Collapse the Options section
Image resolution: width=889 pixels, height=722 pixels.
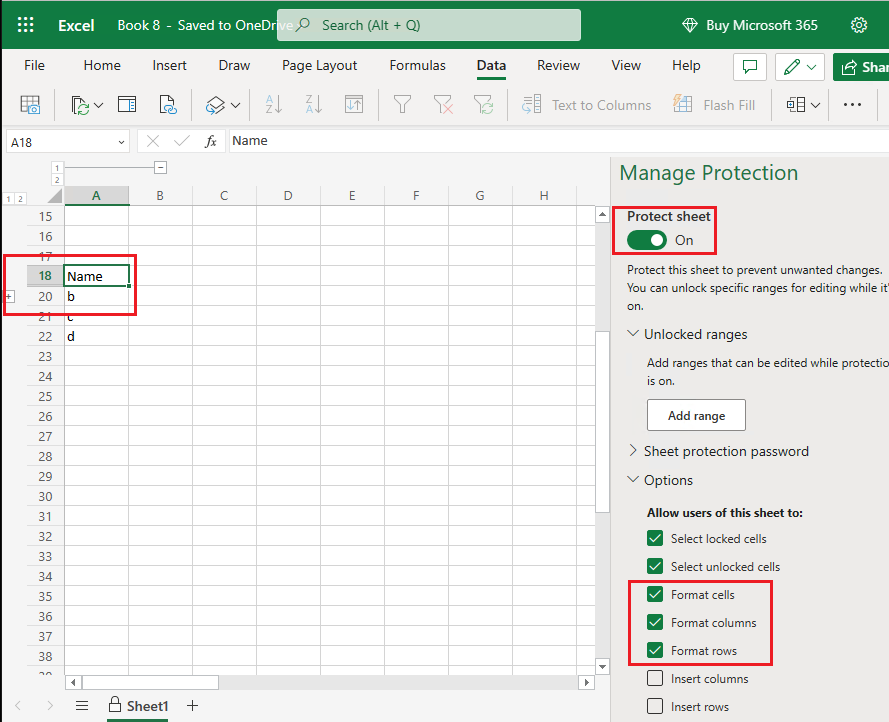[x=633, y=480]
